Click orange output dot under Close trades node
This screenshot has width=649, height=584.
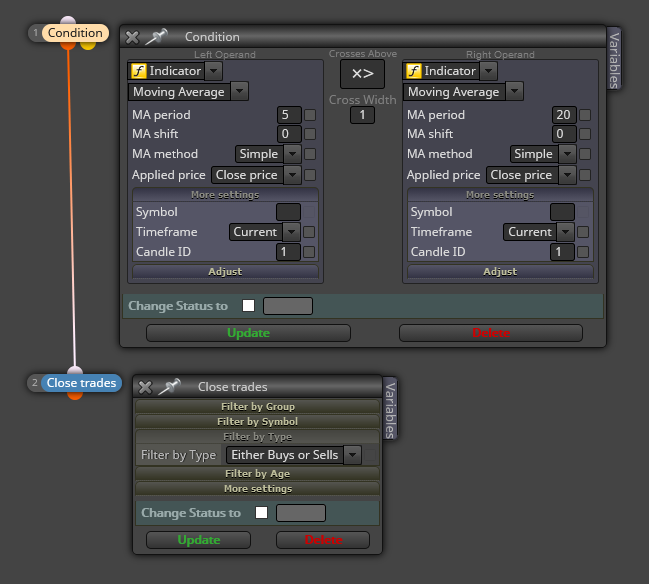point(75,396)
